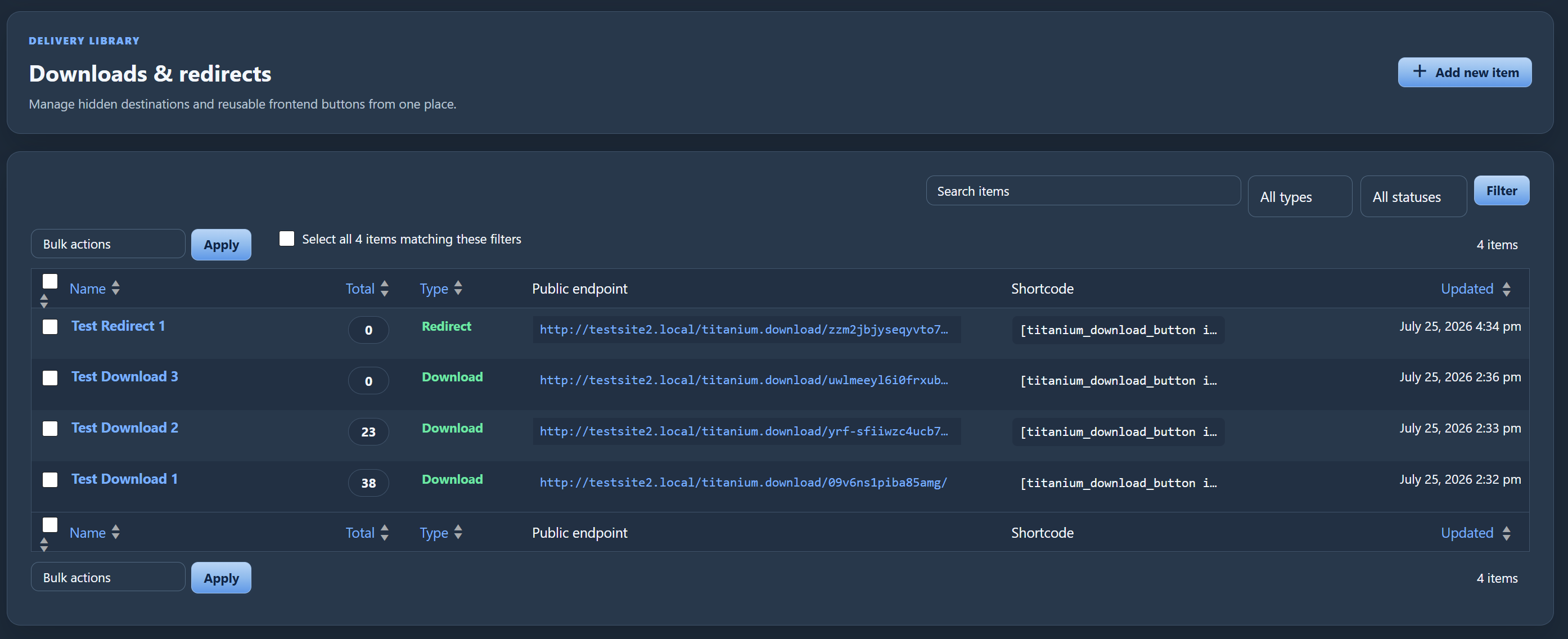Viewport: 1568px width, 639px height.
Task: Click the Test Redirect 1 shortcode box
Action: (x=1118, y=330)
